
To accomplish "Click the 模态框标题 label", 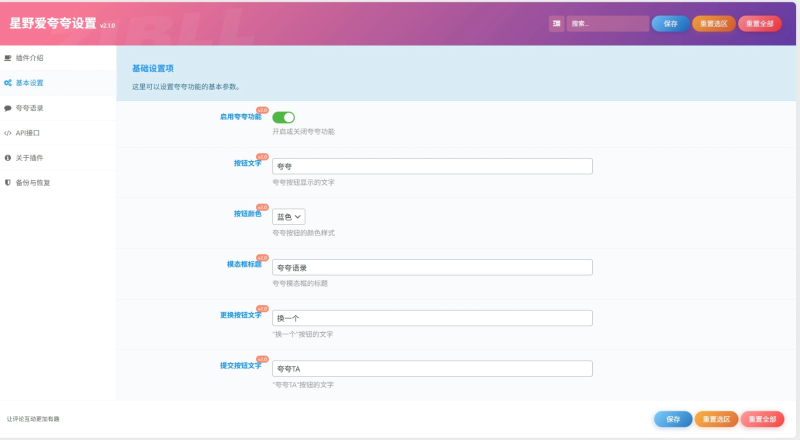I will 244,264.
